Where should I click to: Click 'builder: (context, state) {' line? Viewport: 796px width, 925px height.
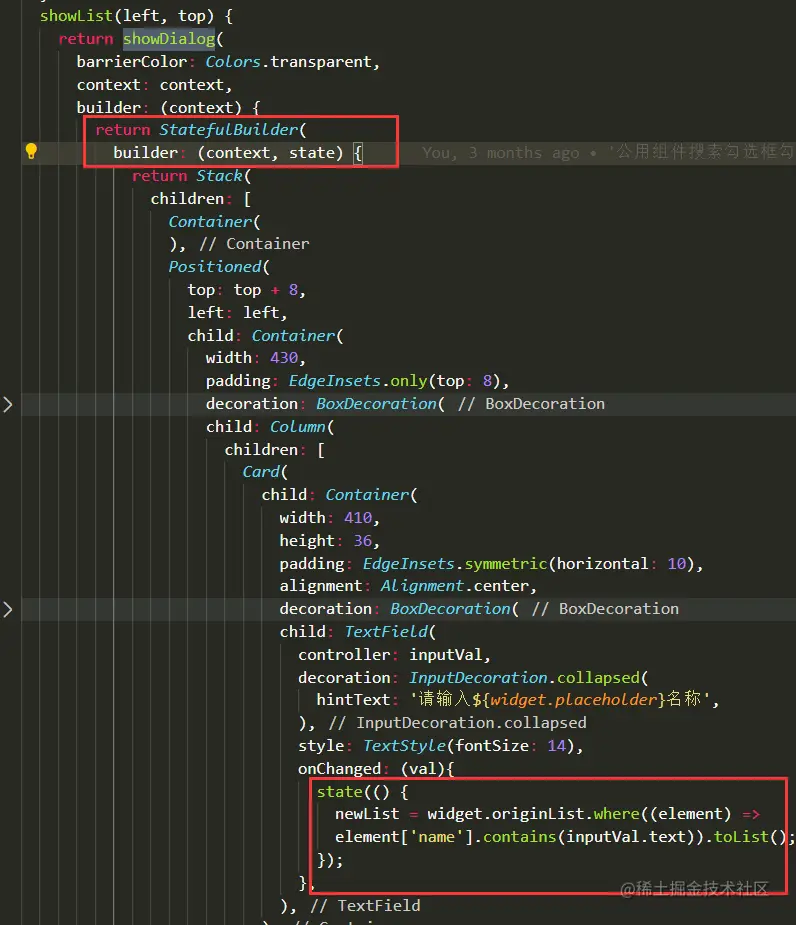click(238, 153)
